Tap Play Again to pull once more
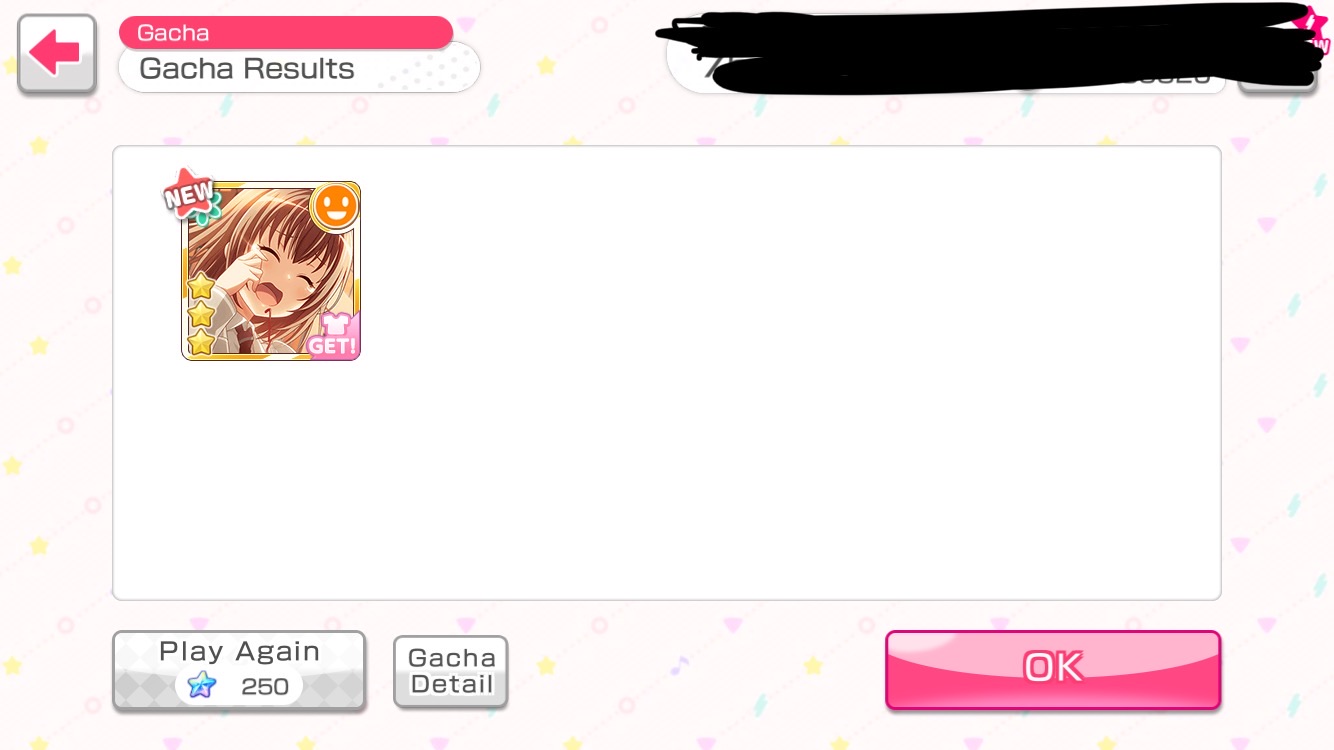Image resolution: width=1334 pixels, height=750 pixels. click(239, 670)
